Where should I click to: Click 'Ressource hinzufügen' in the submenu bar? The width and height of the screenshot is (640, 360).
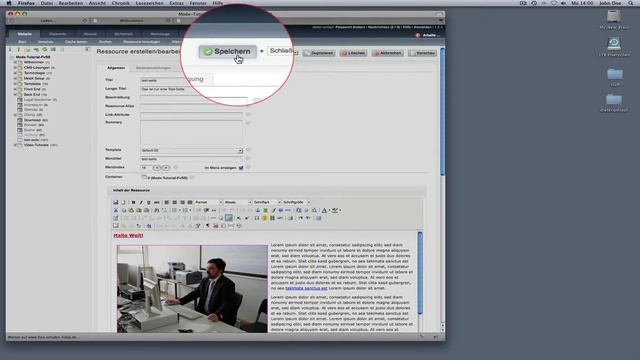[x=142, y=42]
